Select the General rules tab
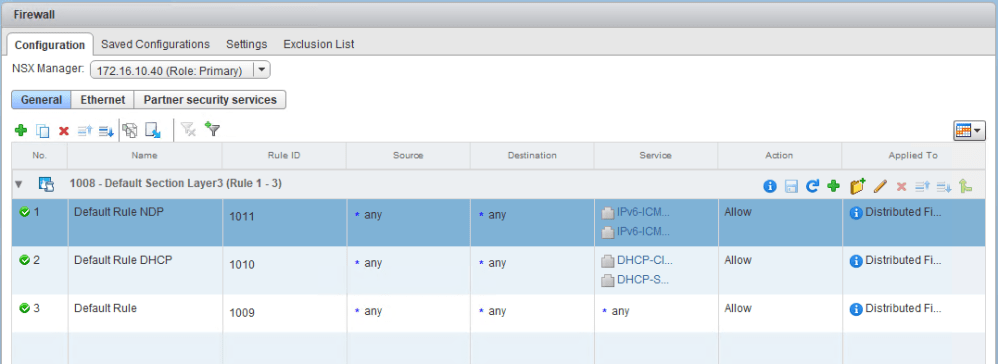This screenshot has width=998, height=364. pyautogui.click(x=41, y=100)
